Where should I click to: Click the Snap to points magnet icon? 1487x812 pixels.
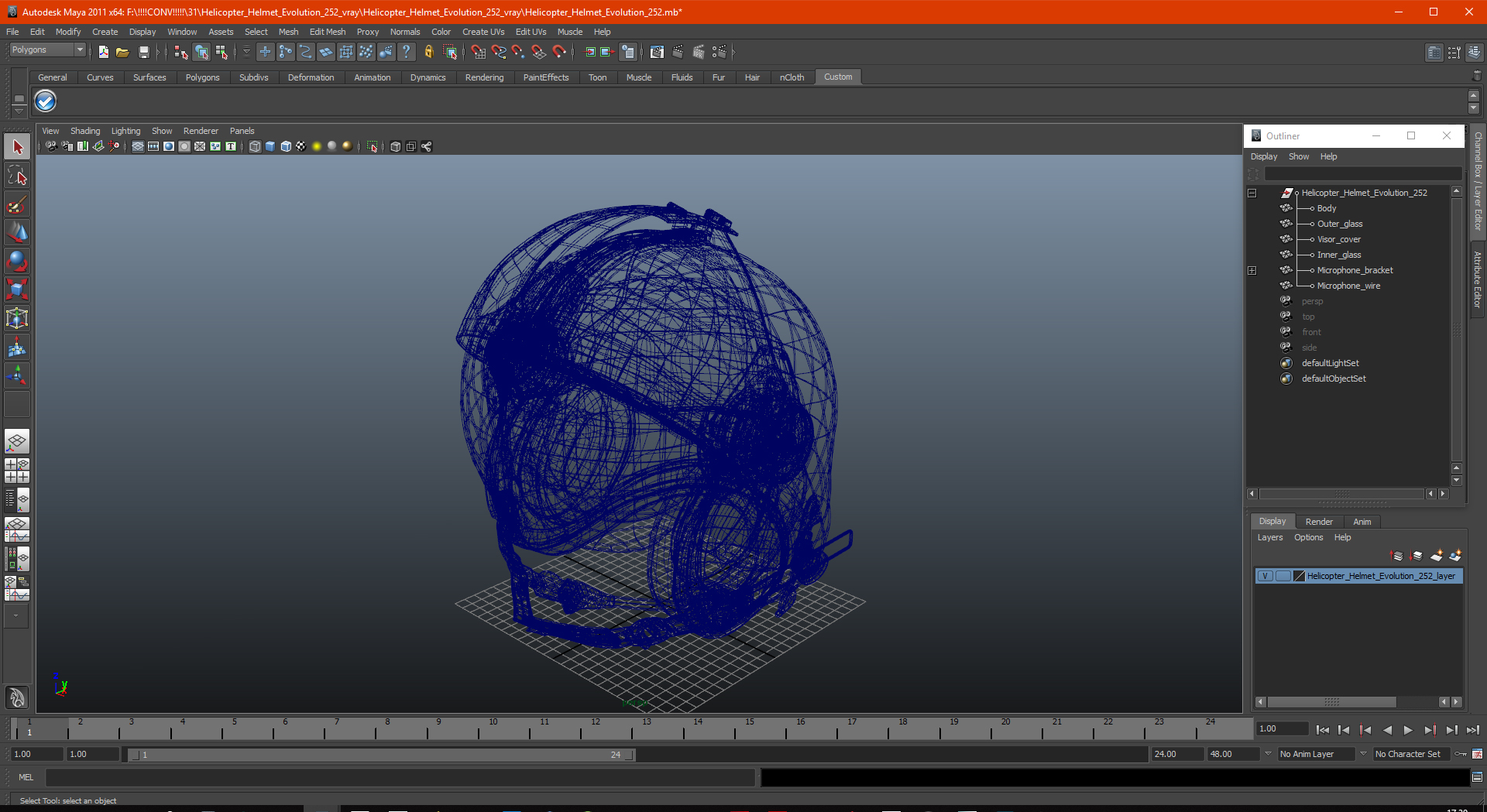[519, 52]
